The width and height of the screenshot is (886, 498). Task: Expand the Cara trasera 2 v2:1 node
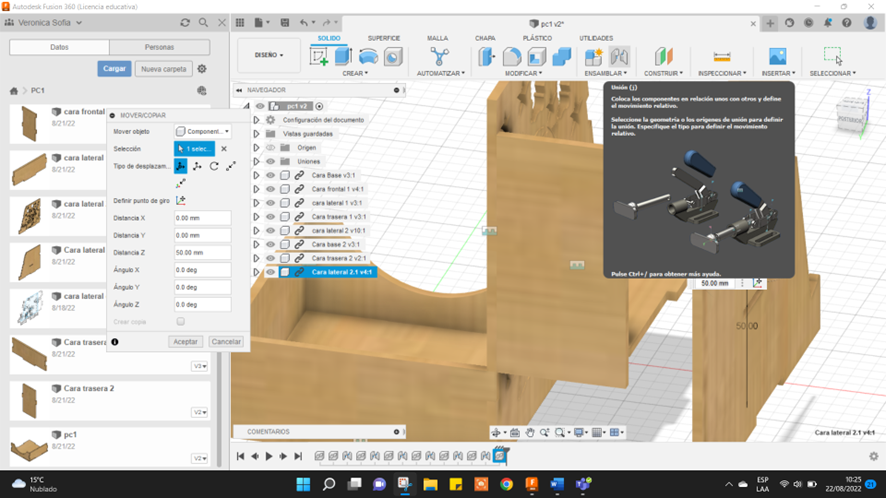[x=257, y=258]
